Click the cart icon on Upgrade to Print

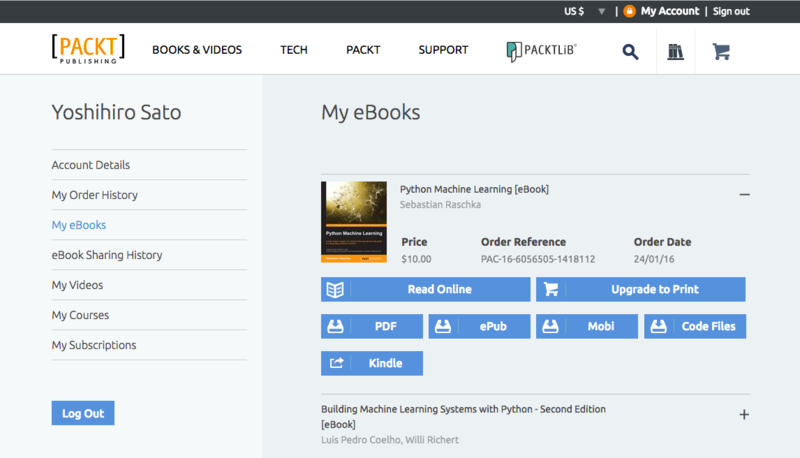551,290
